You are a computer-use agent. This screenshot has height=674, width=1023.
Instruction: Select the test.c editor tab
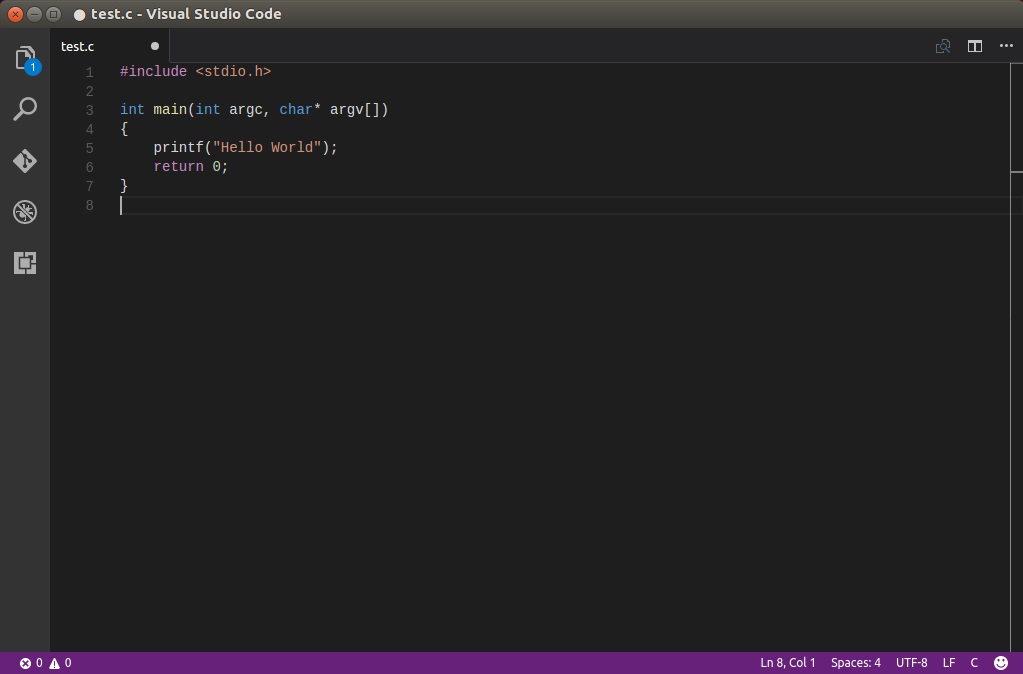(110, 46)
